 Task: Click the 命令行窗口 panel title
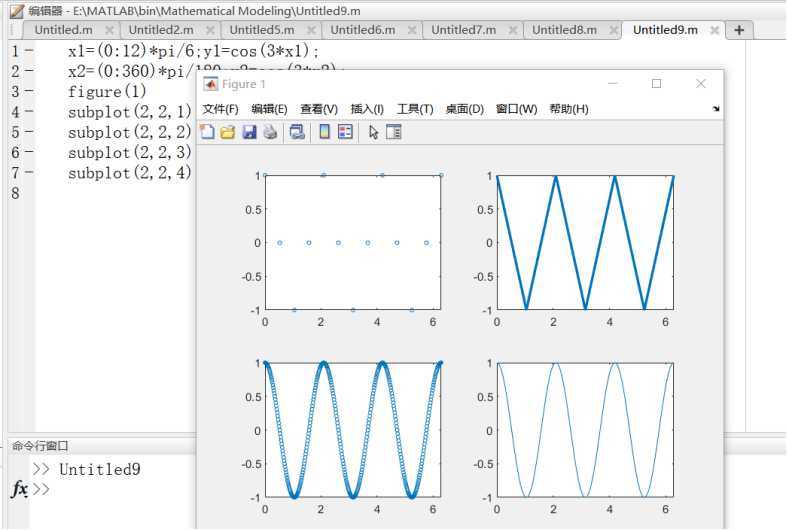pos(40,446)
